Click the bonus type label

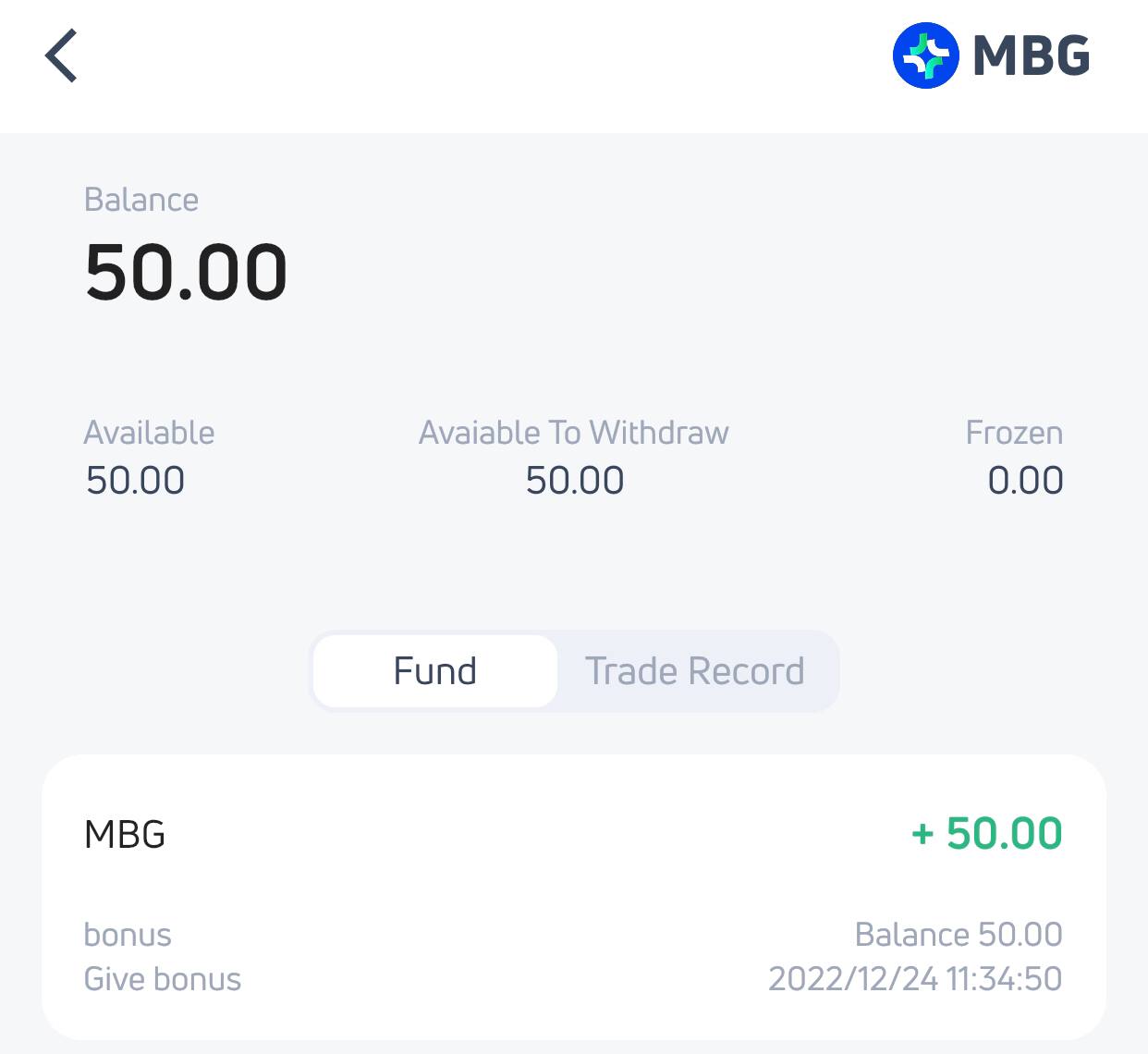tap(128, 935)
